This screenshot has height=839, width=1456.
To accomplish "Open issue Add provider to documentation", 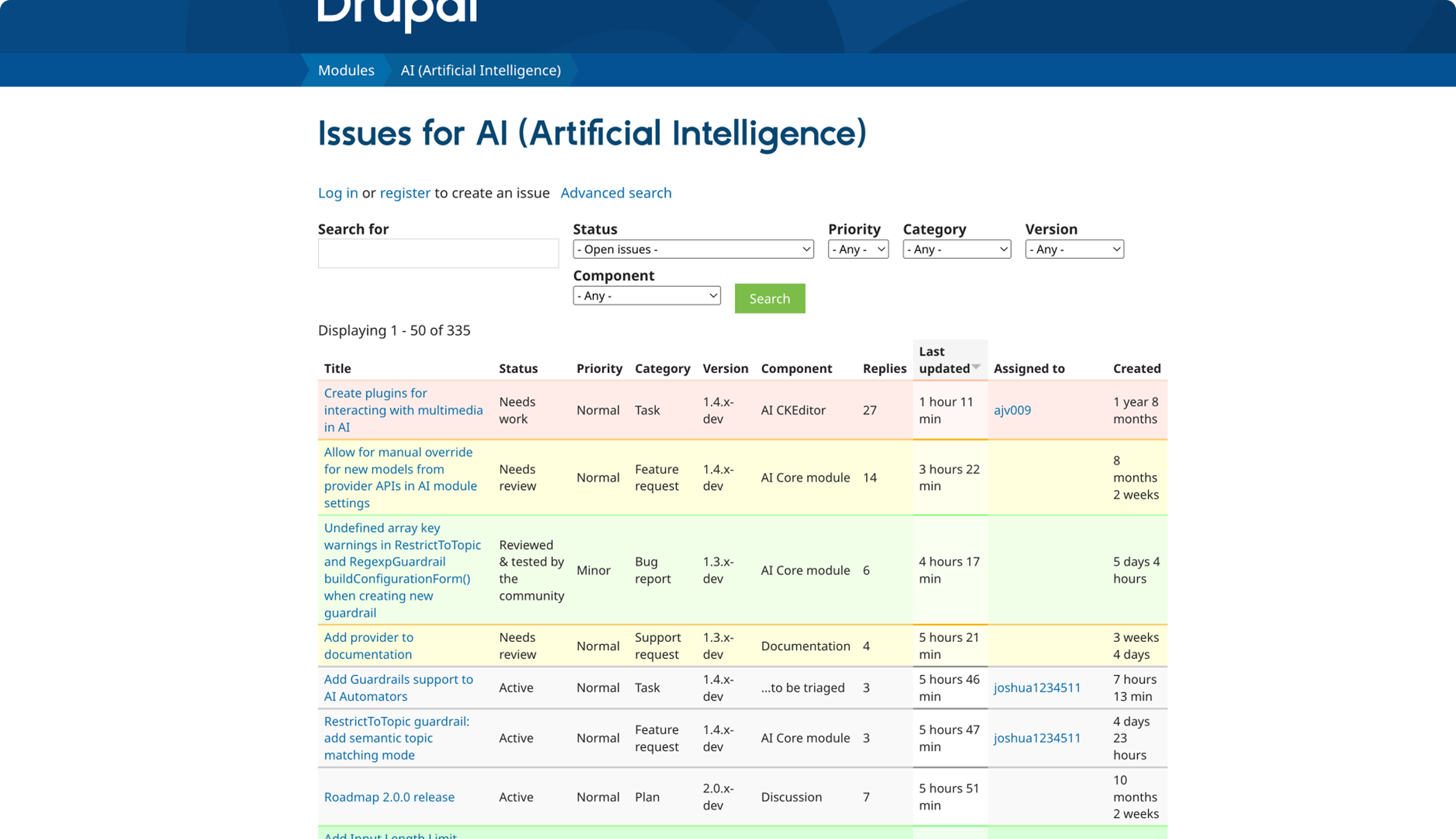I will (x=369, y=645).
